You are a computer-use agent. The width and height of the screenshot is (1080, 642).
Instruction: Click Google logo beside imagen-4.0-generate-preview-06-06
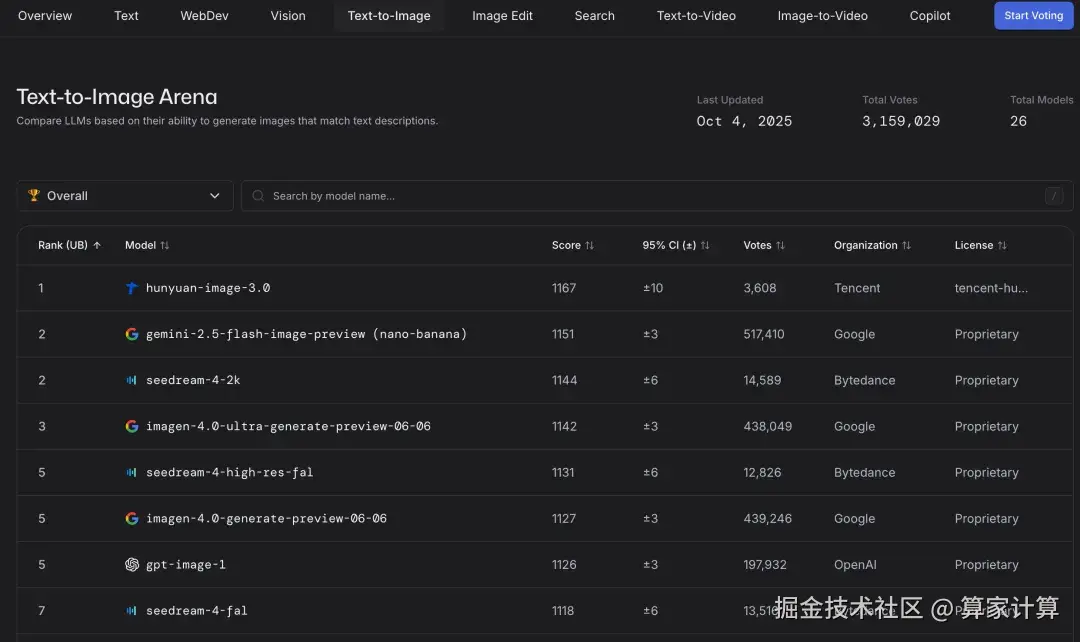[x=132, y=519]
